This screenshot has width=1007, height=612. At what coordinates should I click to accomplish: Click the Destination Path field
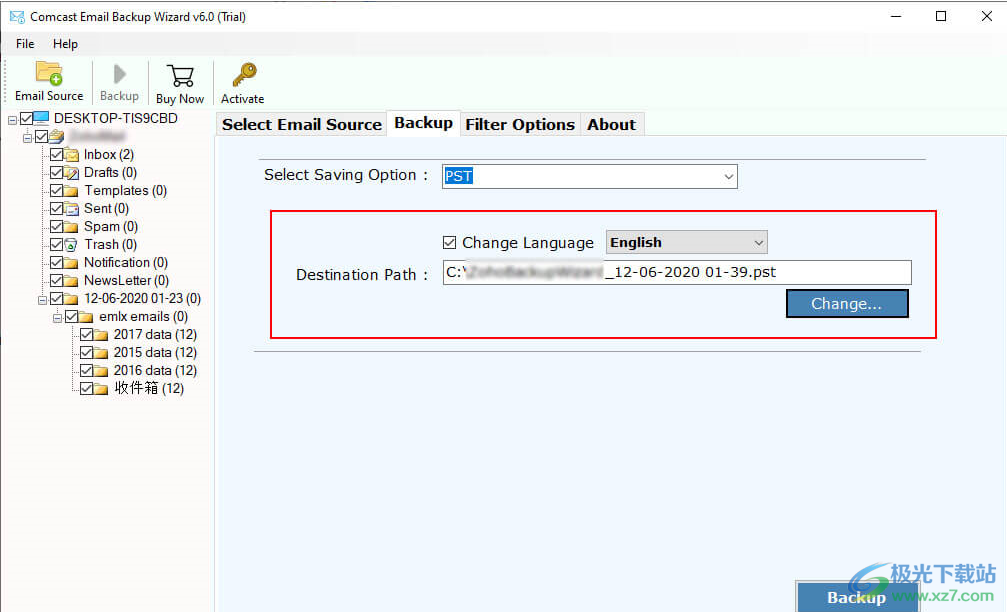tap(677, 272)
